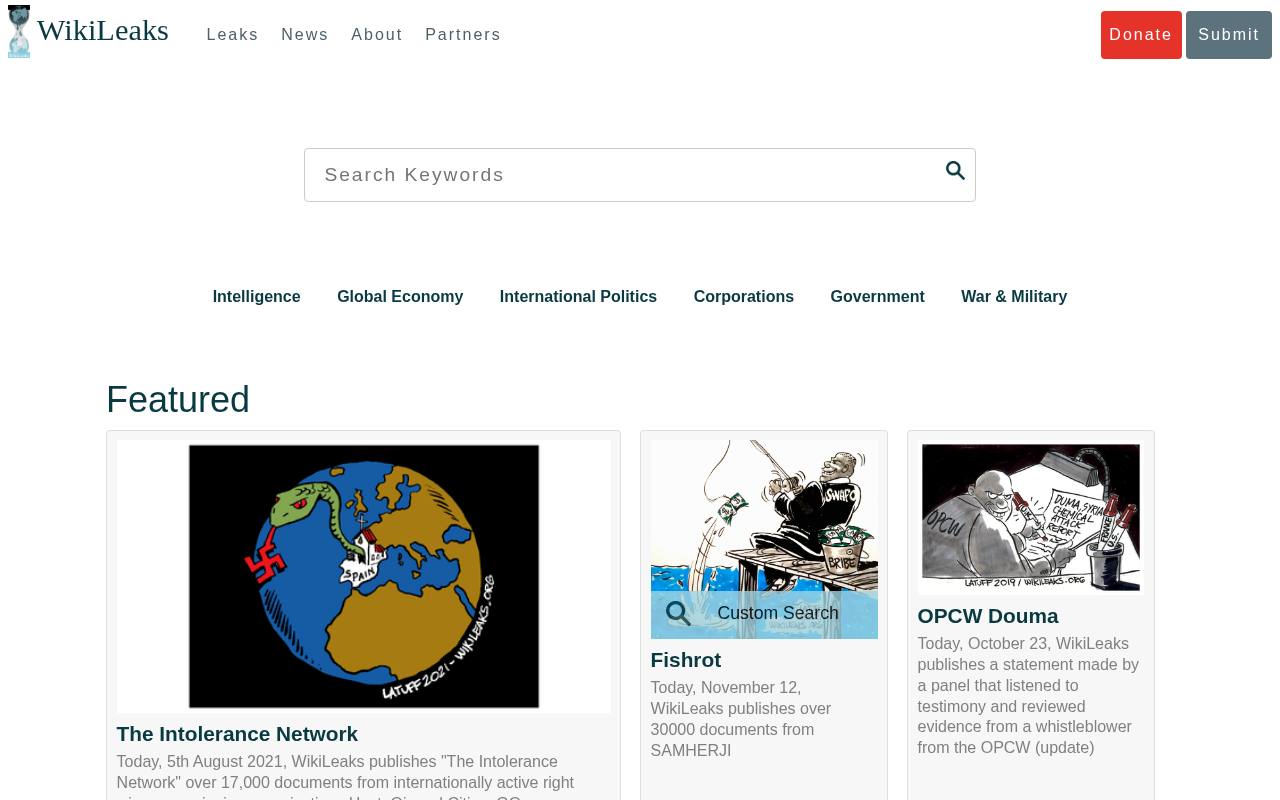Open the WikiLeaks home title link
The height and width of the screenshot is (800, 1280).
click(x=102, y=31)
